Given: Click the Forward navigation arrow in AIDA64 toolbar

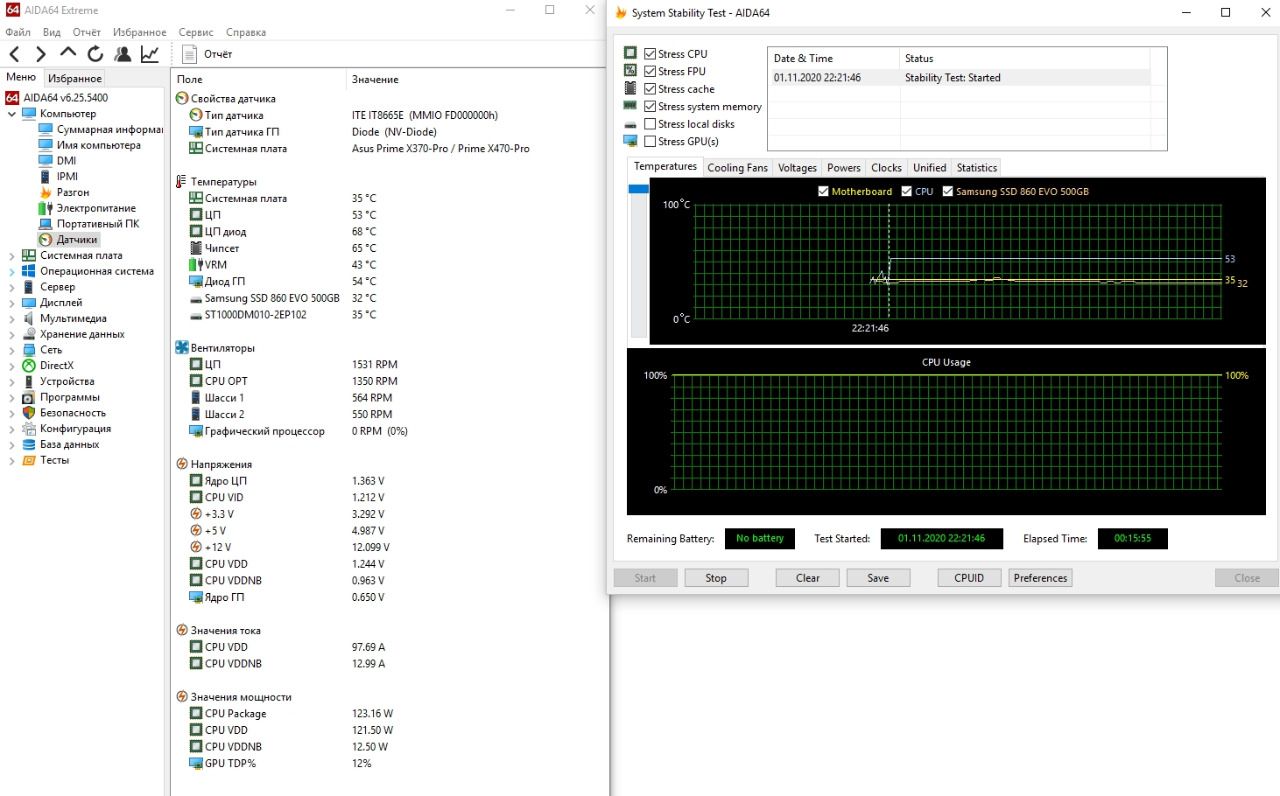Looking at the screenshot, I should (41, 54).
